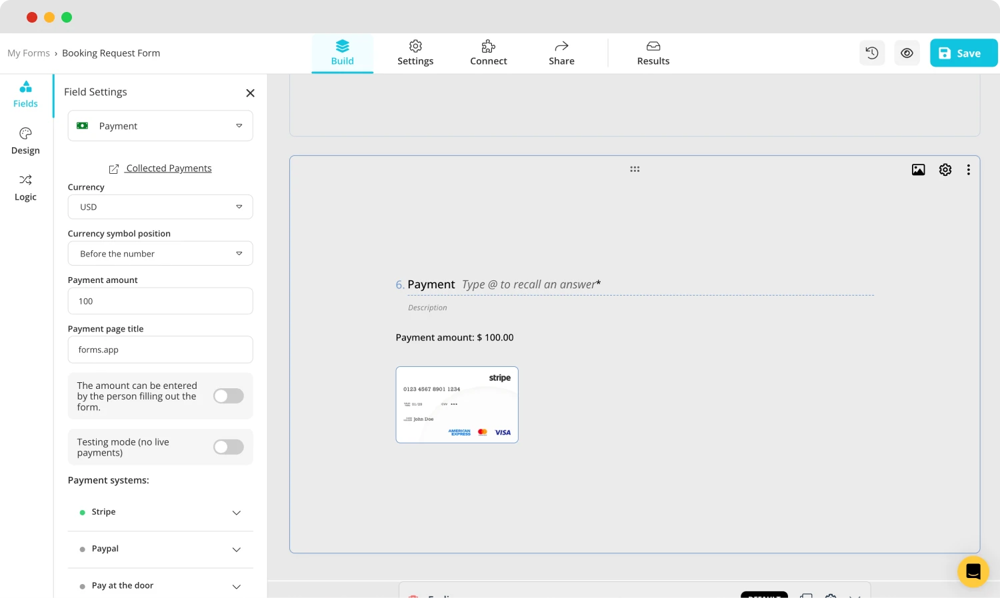The image size is (1000, 598).
Task: Open payment field gear settings
Action: 945,170
